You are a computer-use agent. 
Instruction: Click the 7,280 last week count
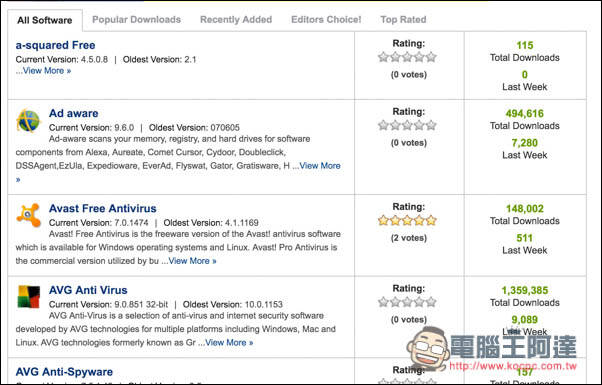pyautogui.click(x=524, y=143)
